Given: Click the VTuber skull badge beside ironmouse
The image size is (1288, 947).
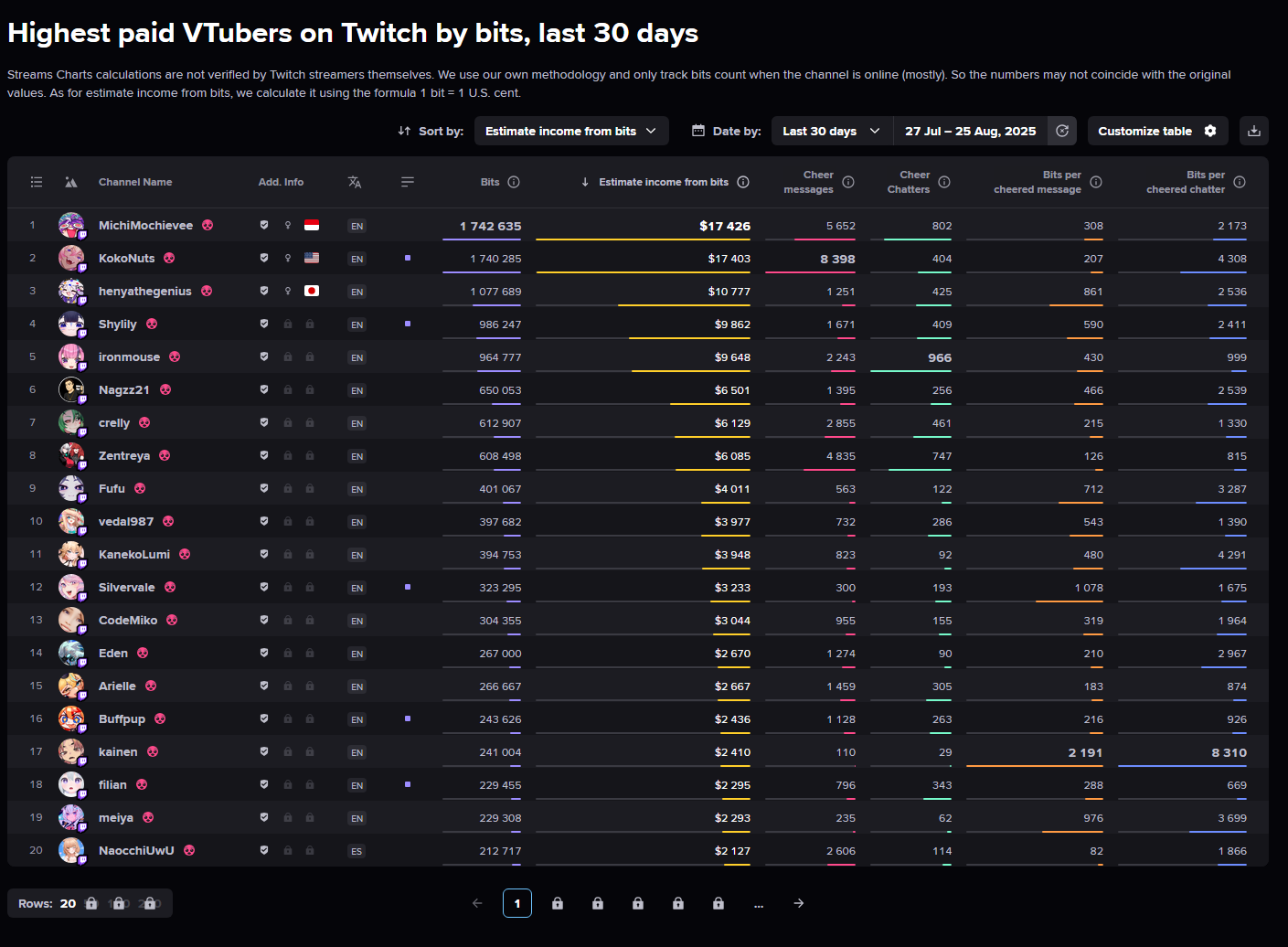Looking at the screenshot, I should [x=175, y=356].
